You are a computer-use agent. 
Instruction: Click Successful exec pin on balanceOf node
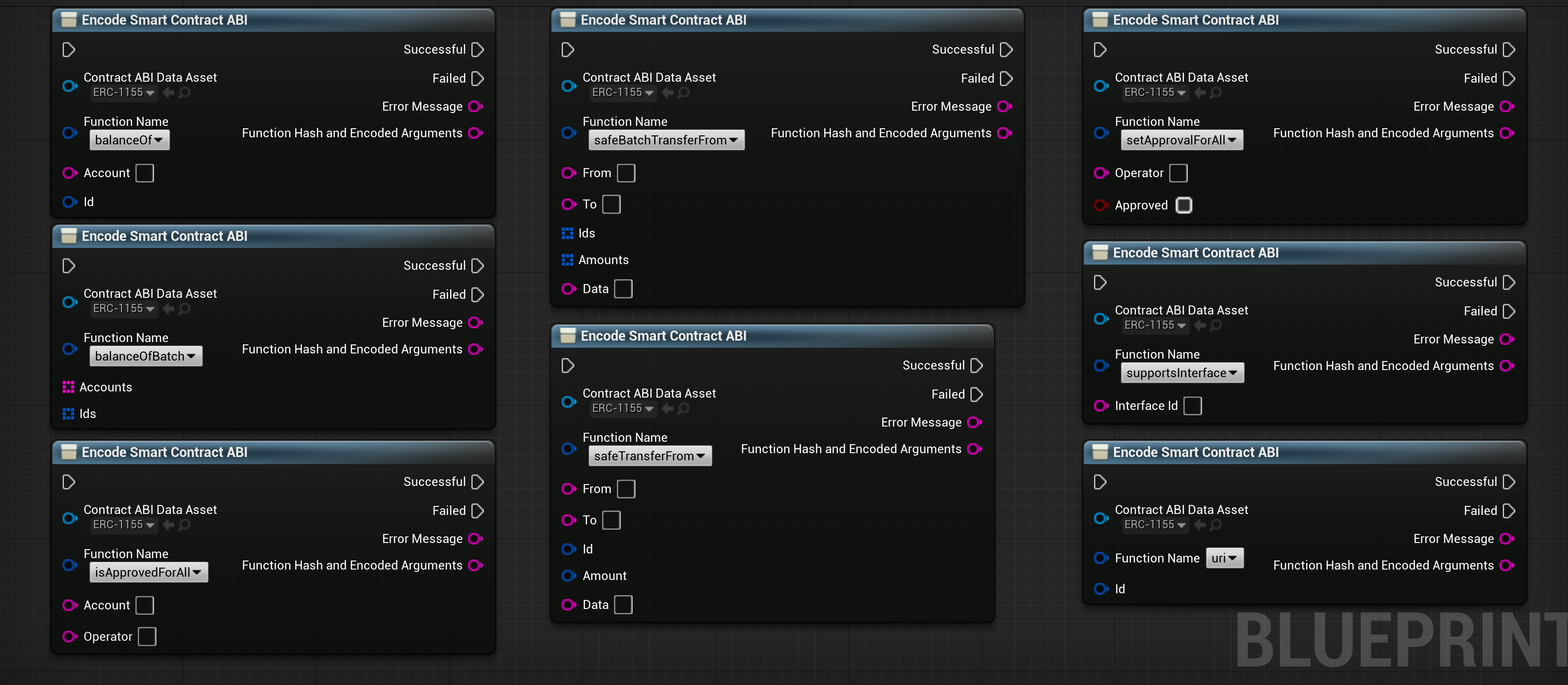click(x=478, y=49)
